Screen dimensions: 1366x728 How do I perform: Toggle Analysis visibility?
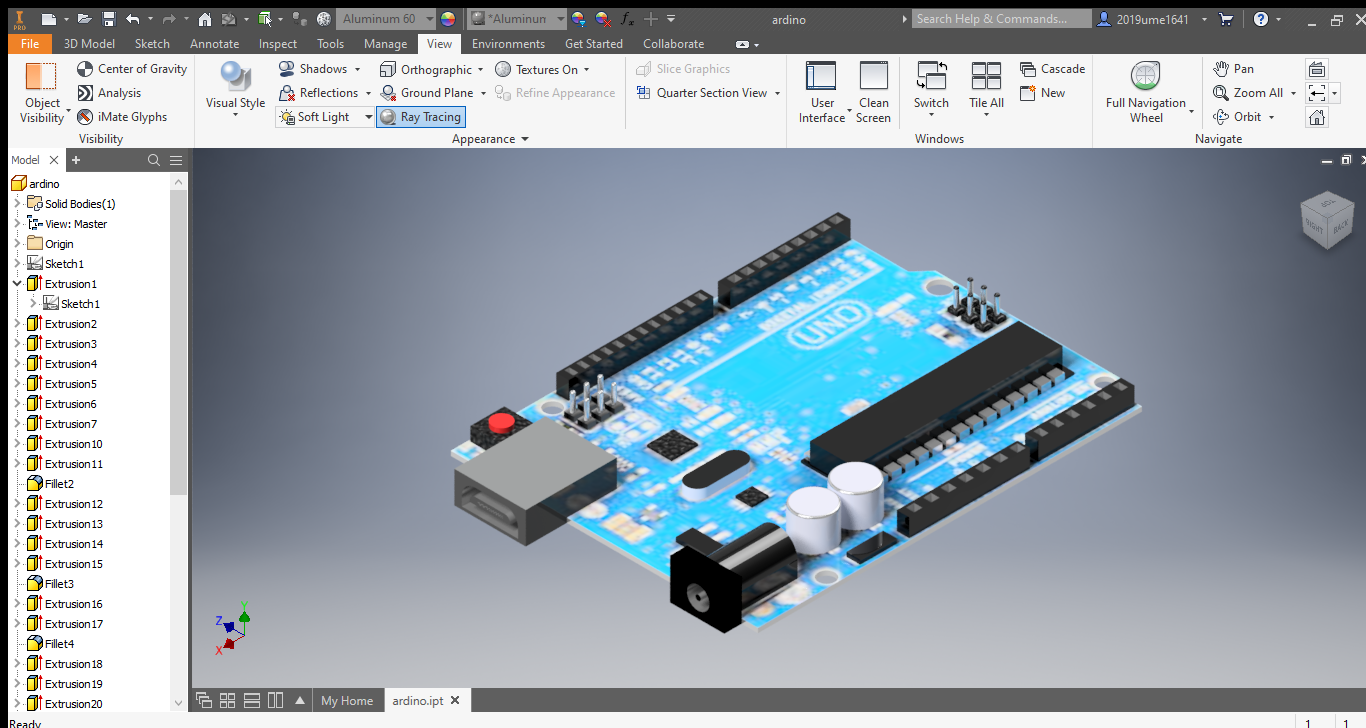[x=109, y=93]
